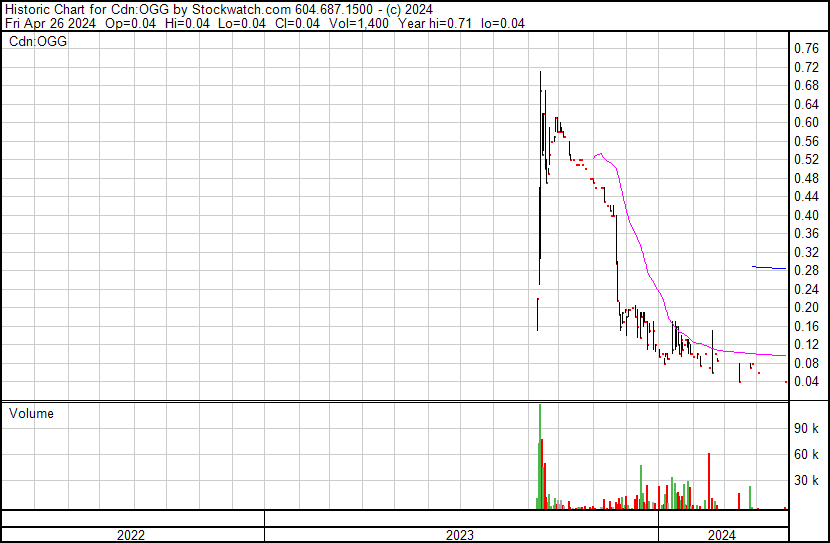Click the chart title mentioning Stockwatch.com
Image resolution: width=830 pixels, height=543 pixels.
219,9
